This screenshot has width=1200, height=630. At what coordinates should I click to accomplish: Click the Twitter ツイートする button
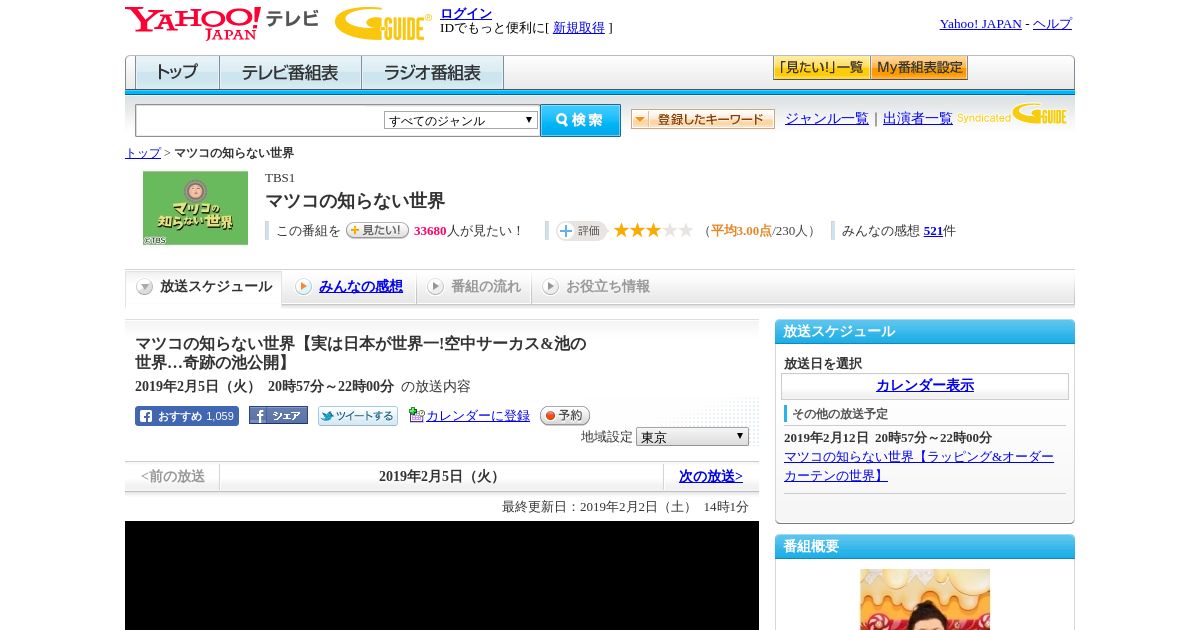[358, 416]
